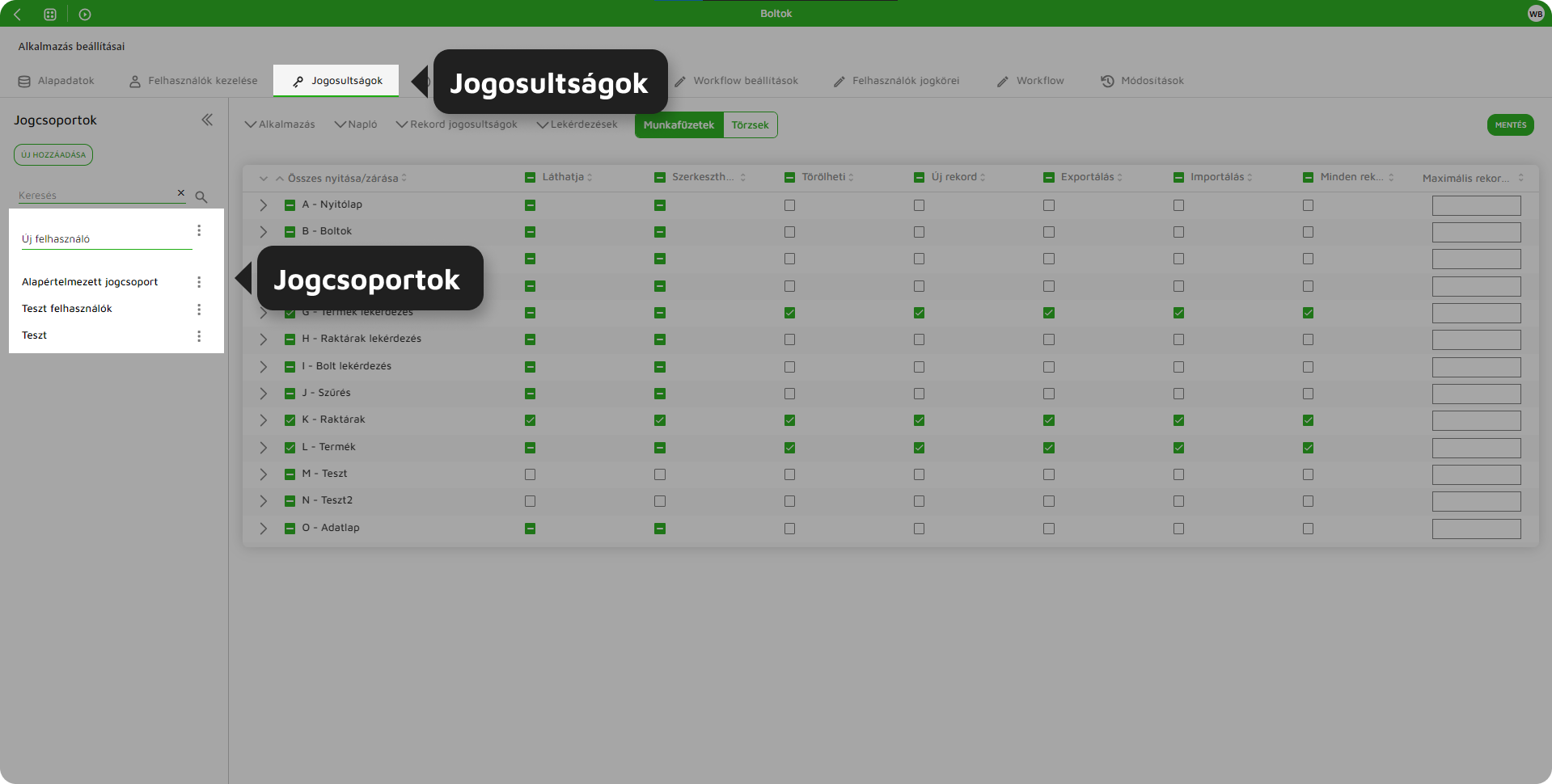Expand the Alkalmazás section
Screen dimensions: 1552x784
click(280, 124)
